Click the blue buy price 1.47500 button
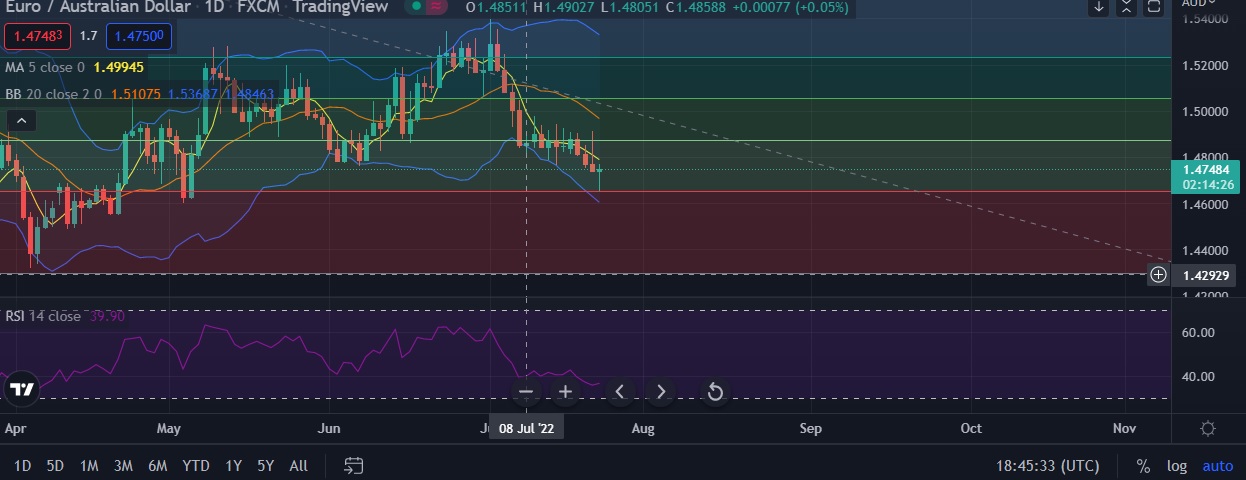This screenshot has width=1246, height=480. coord(140,38)
